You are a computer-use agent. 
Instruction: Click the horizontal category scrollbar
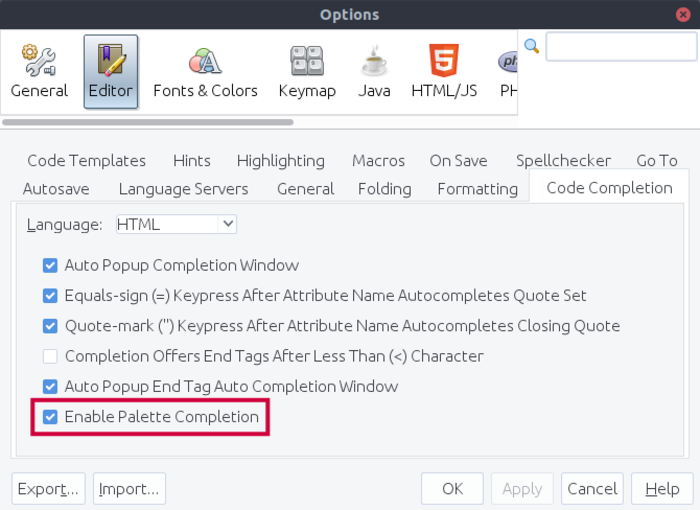click(x=148, y=123)
